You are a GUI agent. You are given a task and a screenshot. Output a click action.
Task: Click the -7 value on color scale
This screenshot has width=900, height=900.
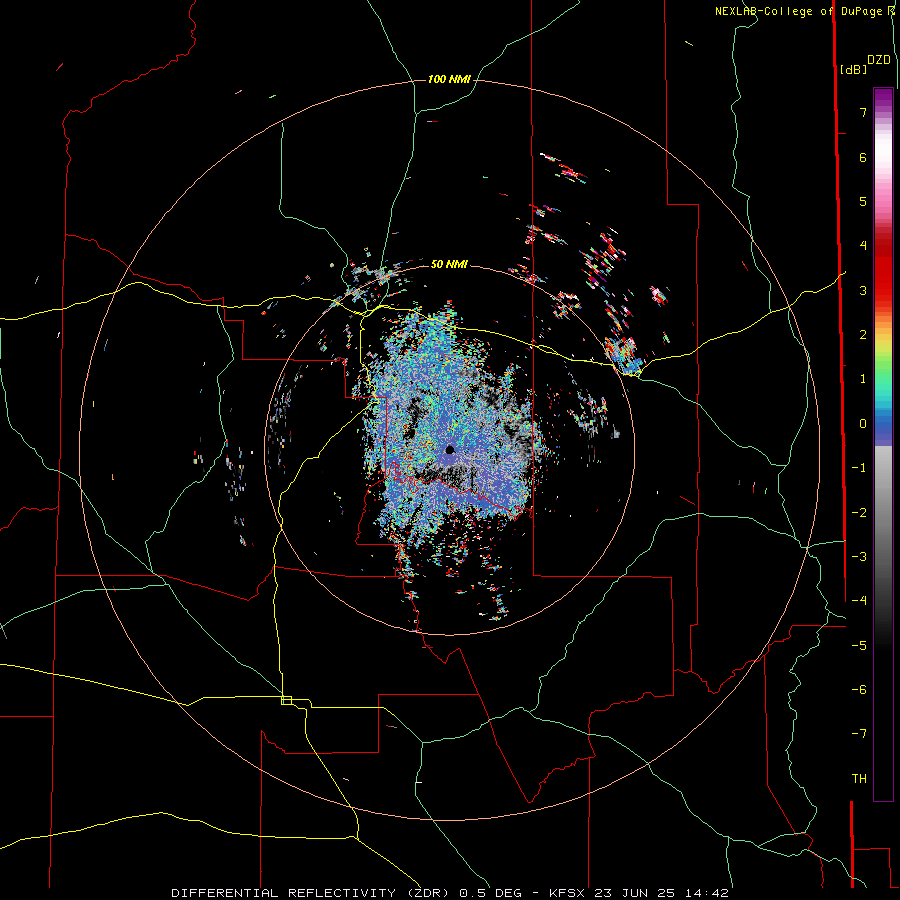859,734
